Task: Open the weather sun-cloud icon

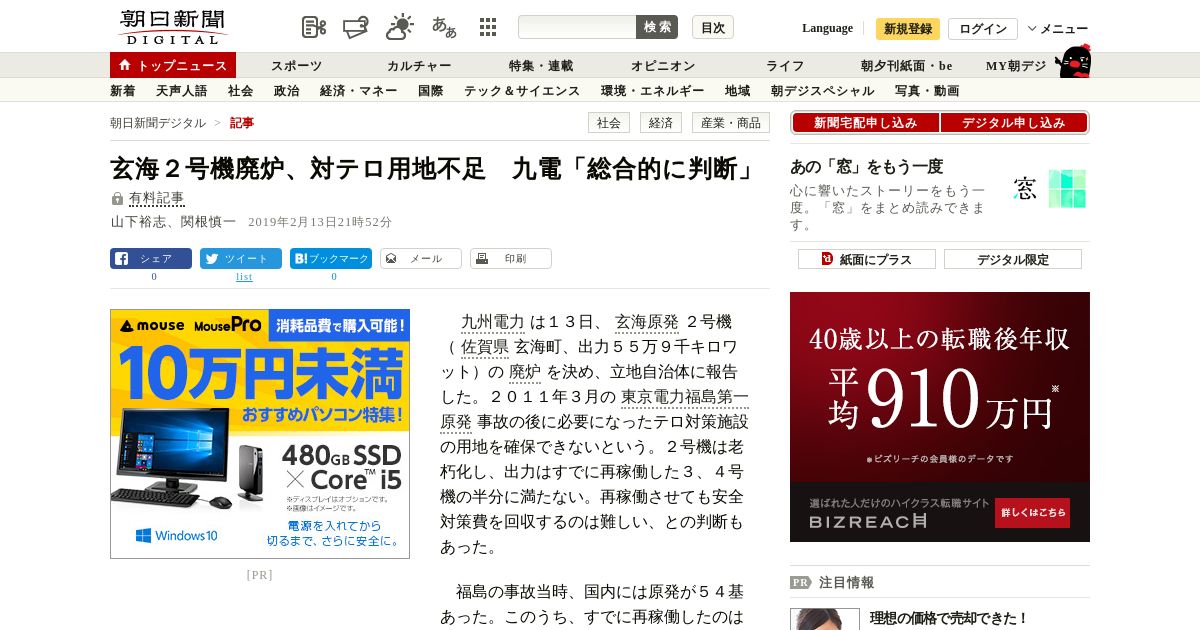Action: coord(400,27)
